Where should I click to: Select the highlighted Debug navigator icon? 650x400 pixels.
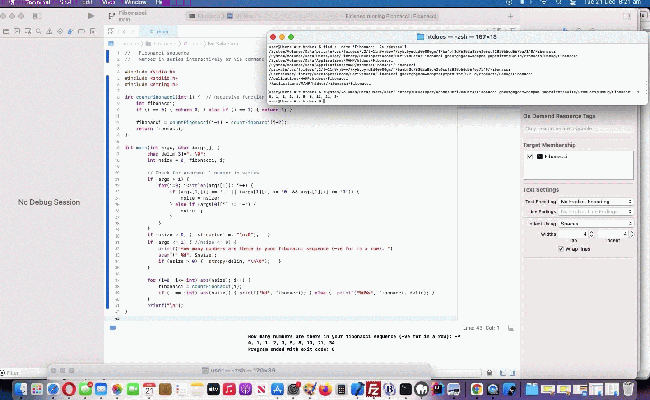click(x=70, y=32)
